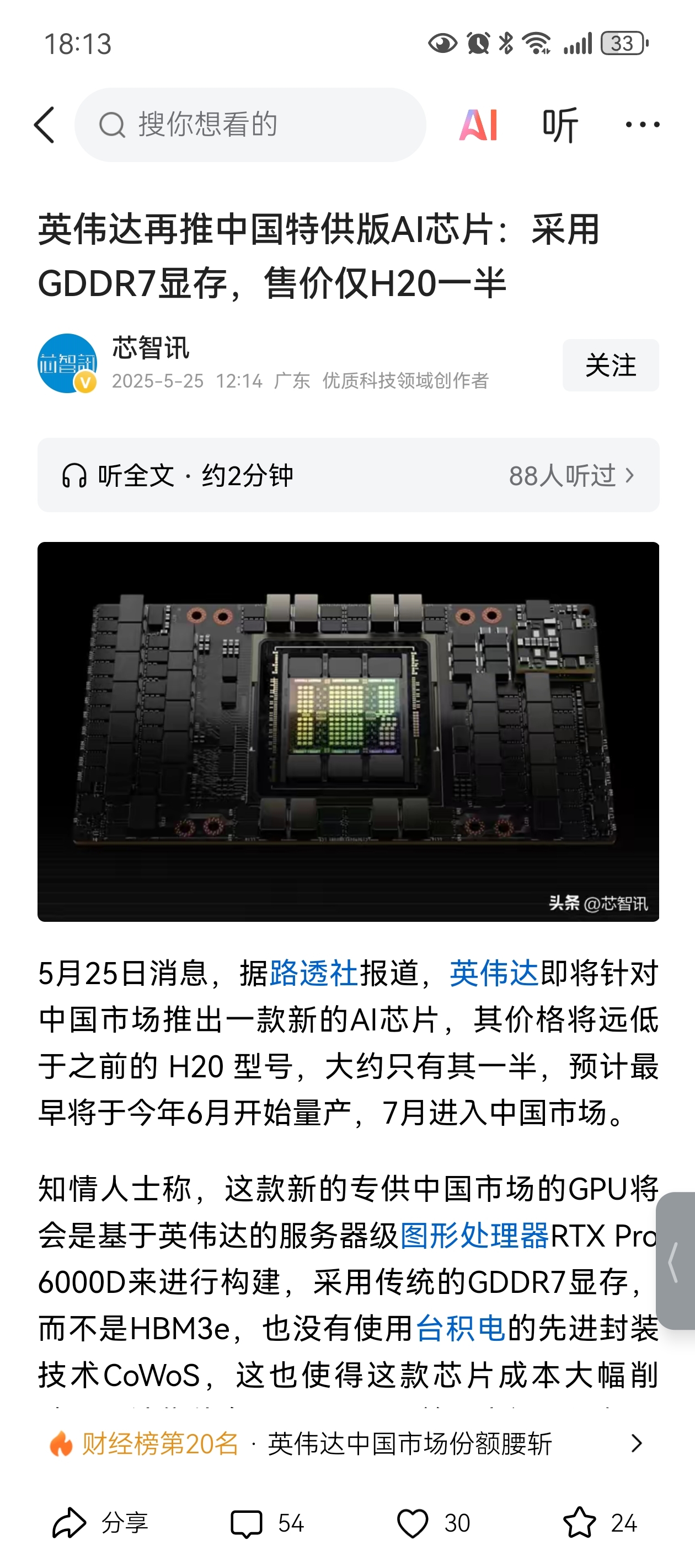The height and width of the screenshot is (1568, 695).
Task: Open the 财经榜第20名 trending arrow
Action: coord(637,1443)
